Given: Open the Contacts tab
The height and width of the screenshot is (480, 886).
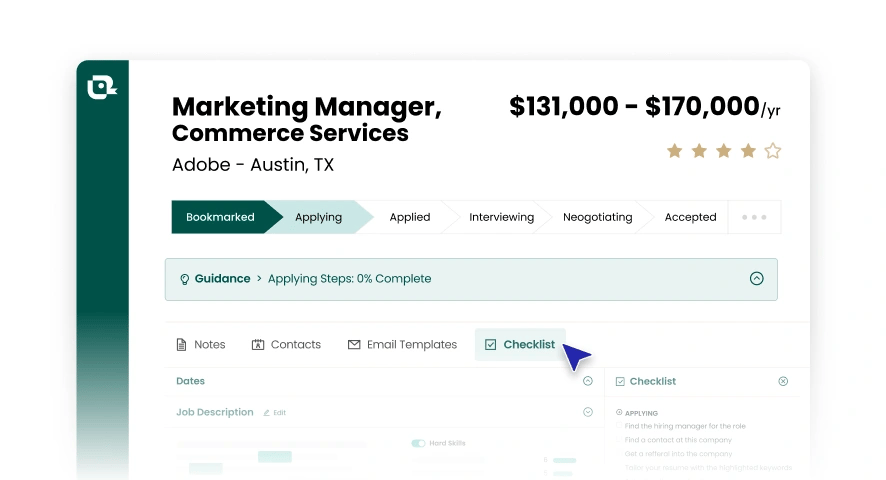Looking at the screenshot, I should click(286, 344).
